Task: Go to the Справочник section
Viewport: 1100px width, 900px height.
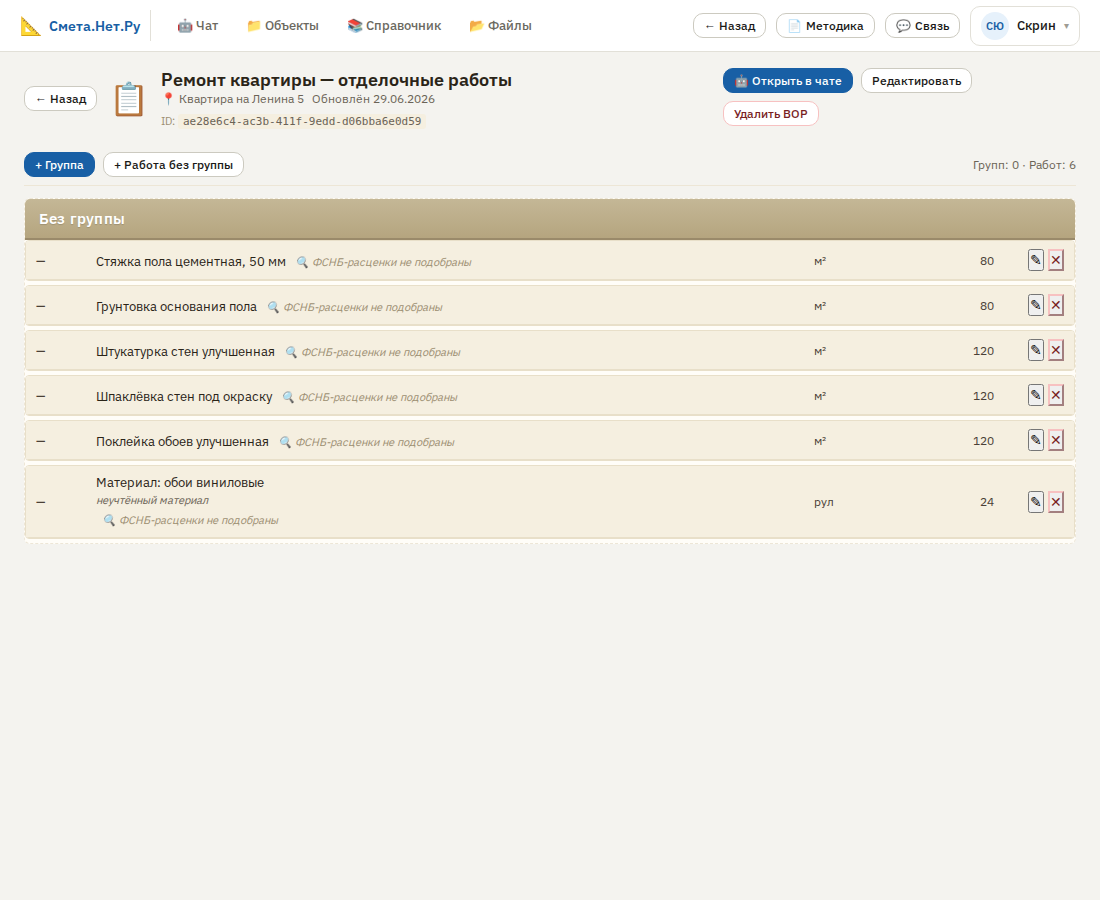Action: coord(394,26)
